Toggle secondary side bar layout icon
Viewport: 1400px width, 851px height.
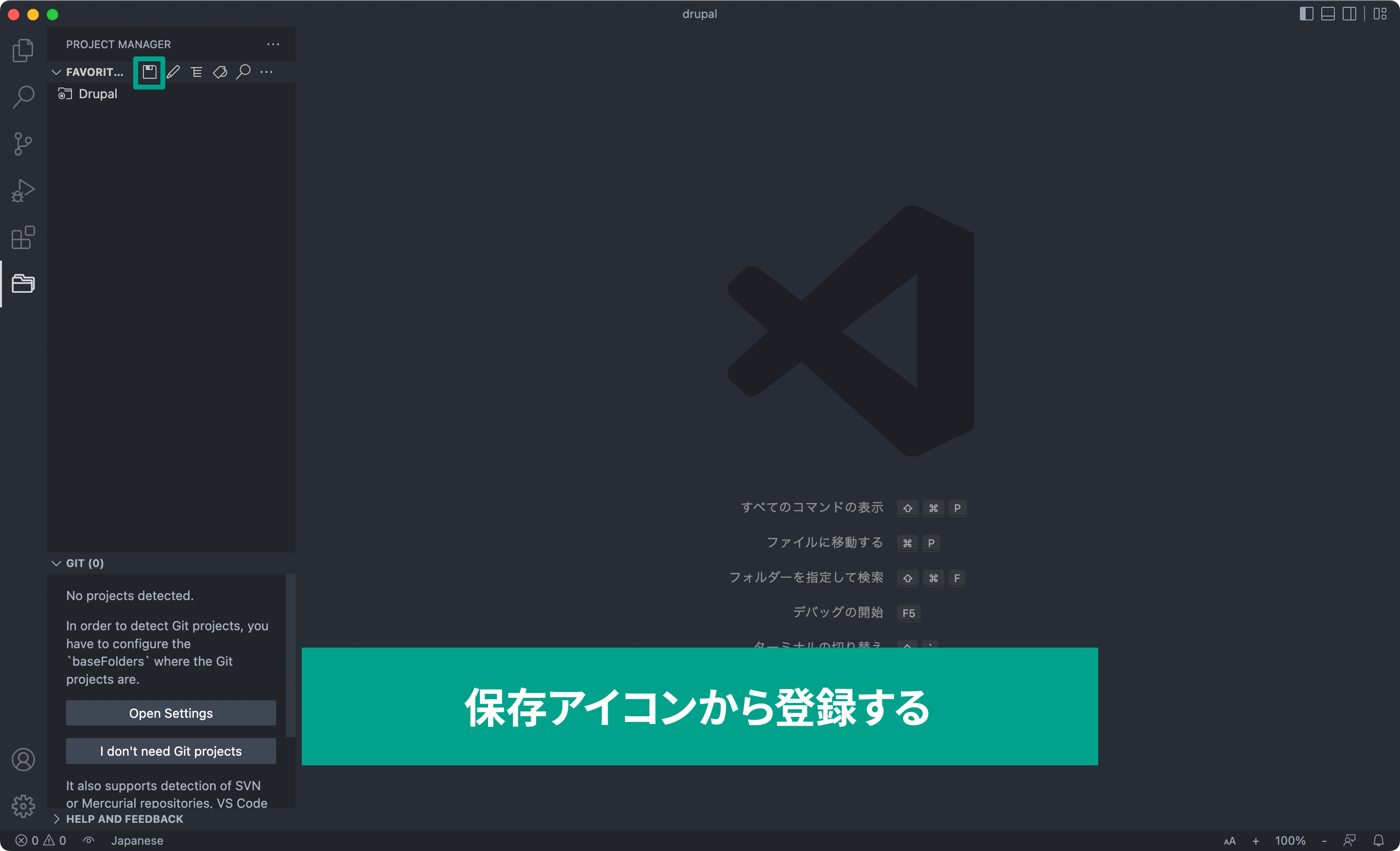[1349, 14]
